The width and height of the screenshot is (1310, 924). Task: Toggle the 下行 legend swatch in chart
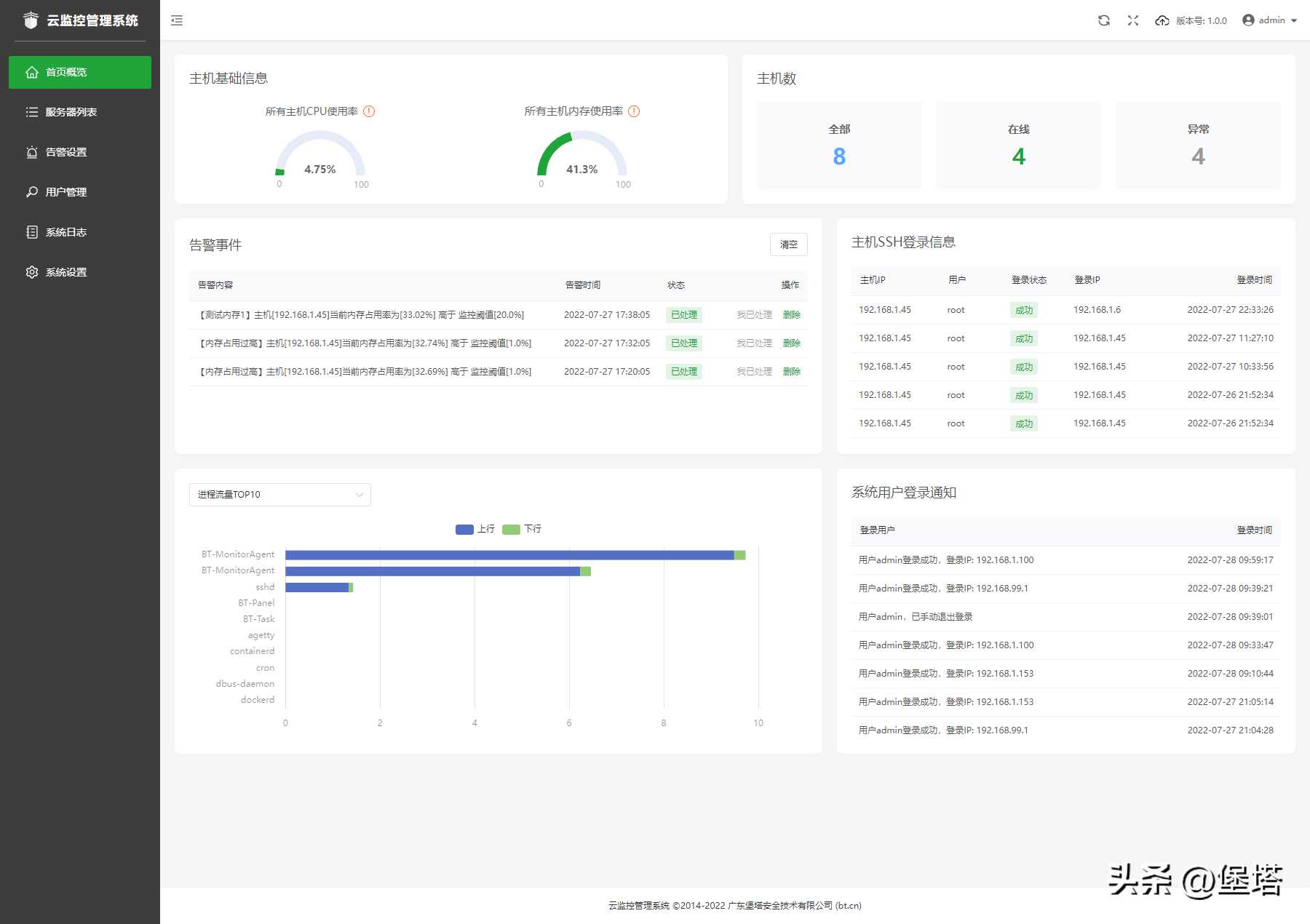click(x=511, y=530)
